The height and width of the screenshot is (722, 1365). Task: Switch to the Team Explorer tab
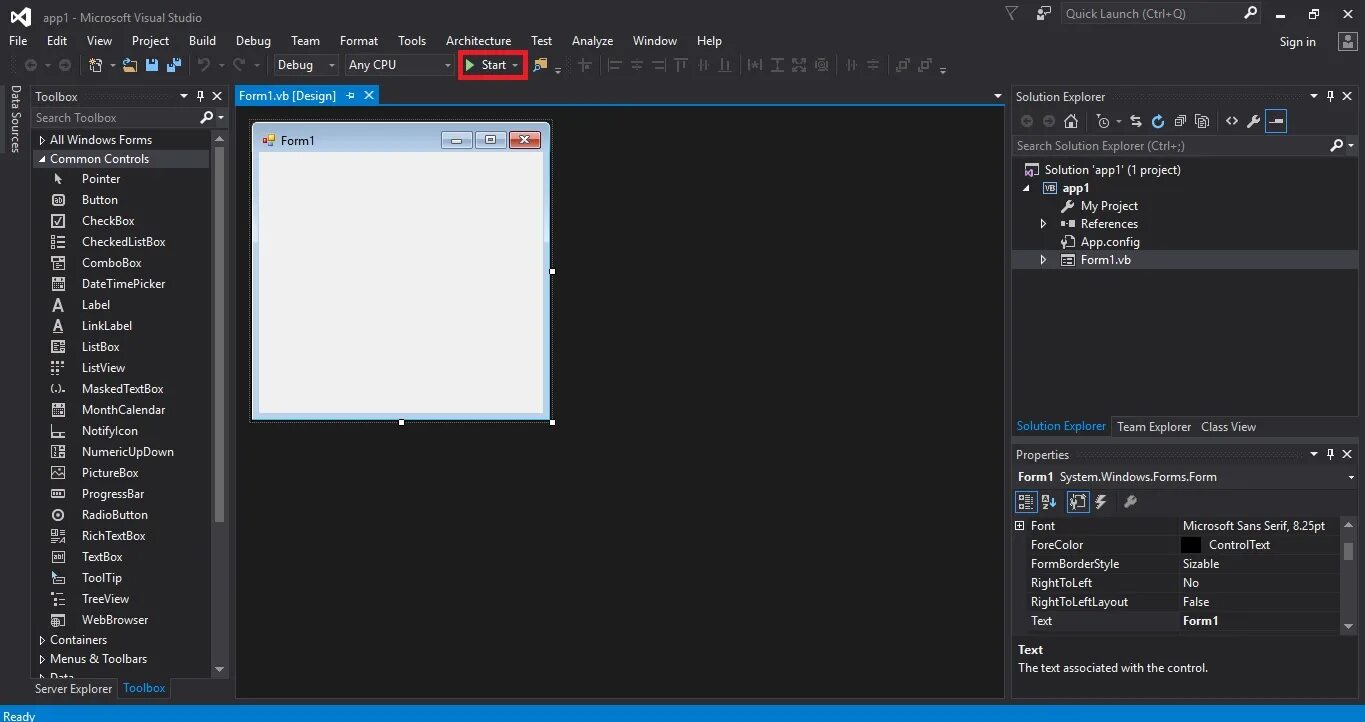pyautogui.click(x=1154, y=427)
